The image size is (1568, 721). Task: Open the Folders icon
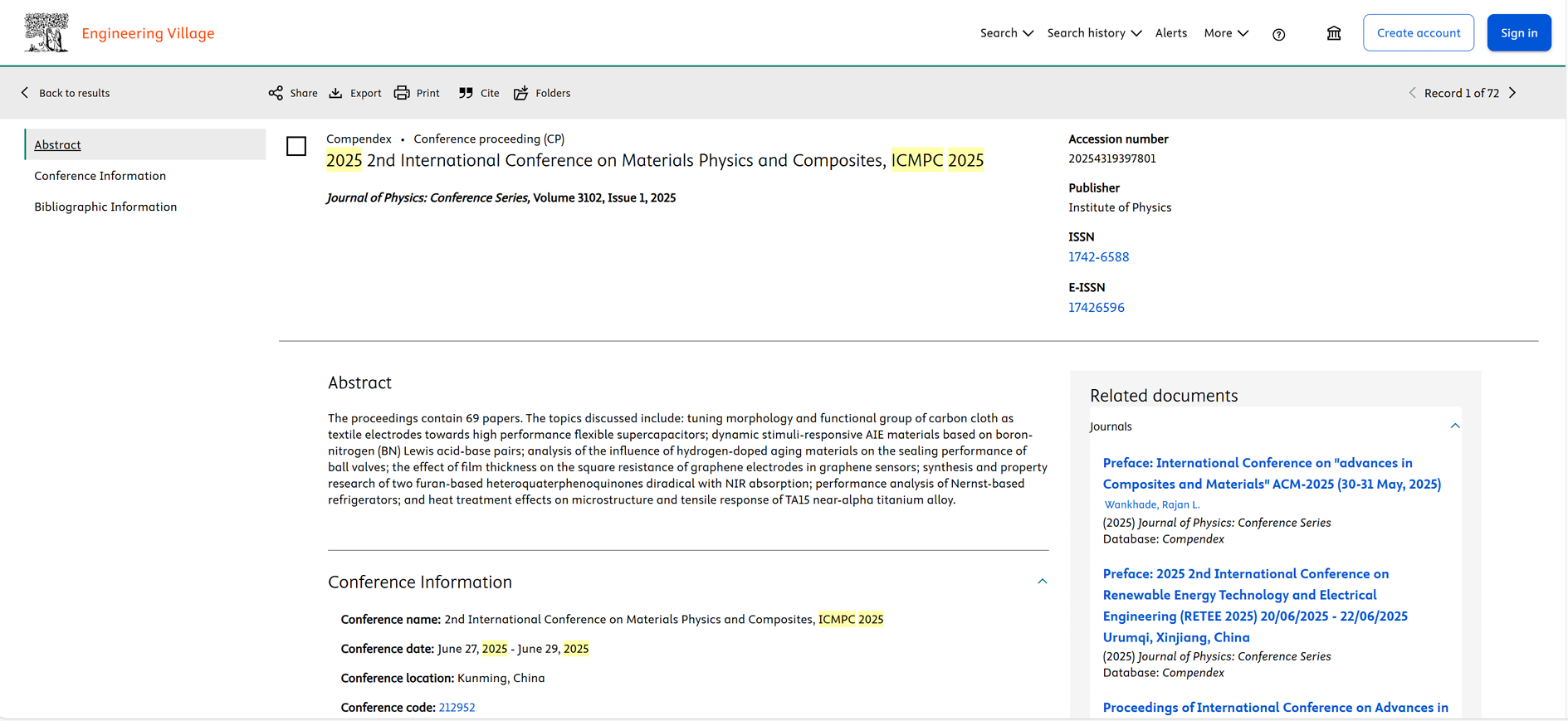pyautogui.click(x=520, y=93)
